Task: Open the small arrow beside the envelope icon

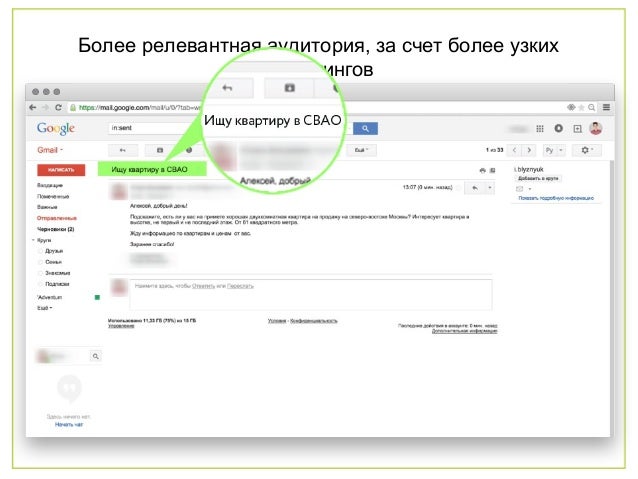Action: (x=530, y=189)
